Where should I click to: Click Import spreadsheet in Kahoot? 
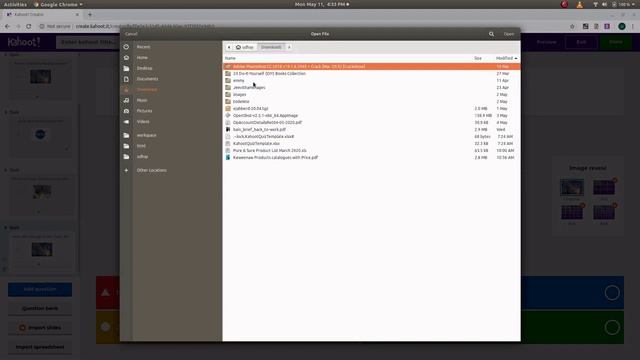pyautogui.click(x=40, y=347)
